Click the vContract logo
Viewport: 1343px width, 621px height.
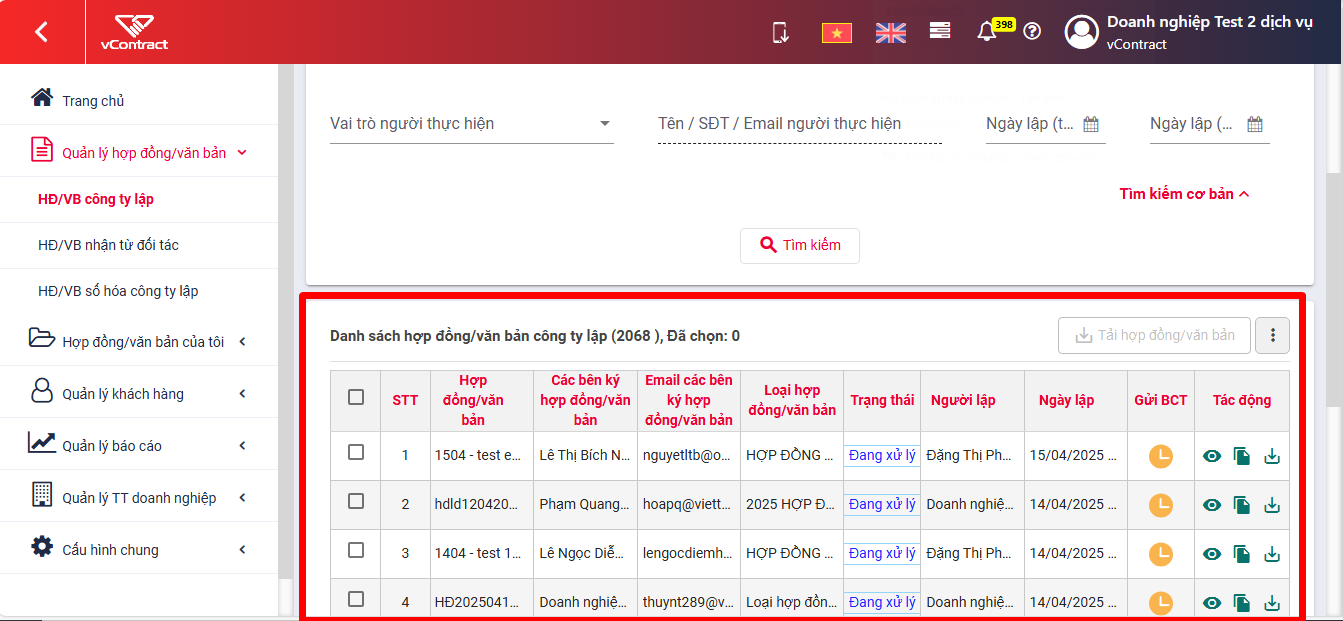tap(134, 32)
